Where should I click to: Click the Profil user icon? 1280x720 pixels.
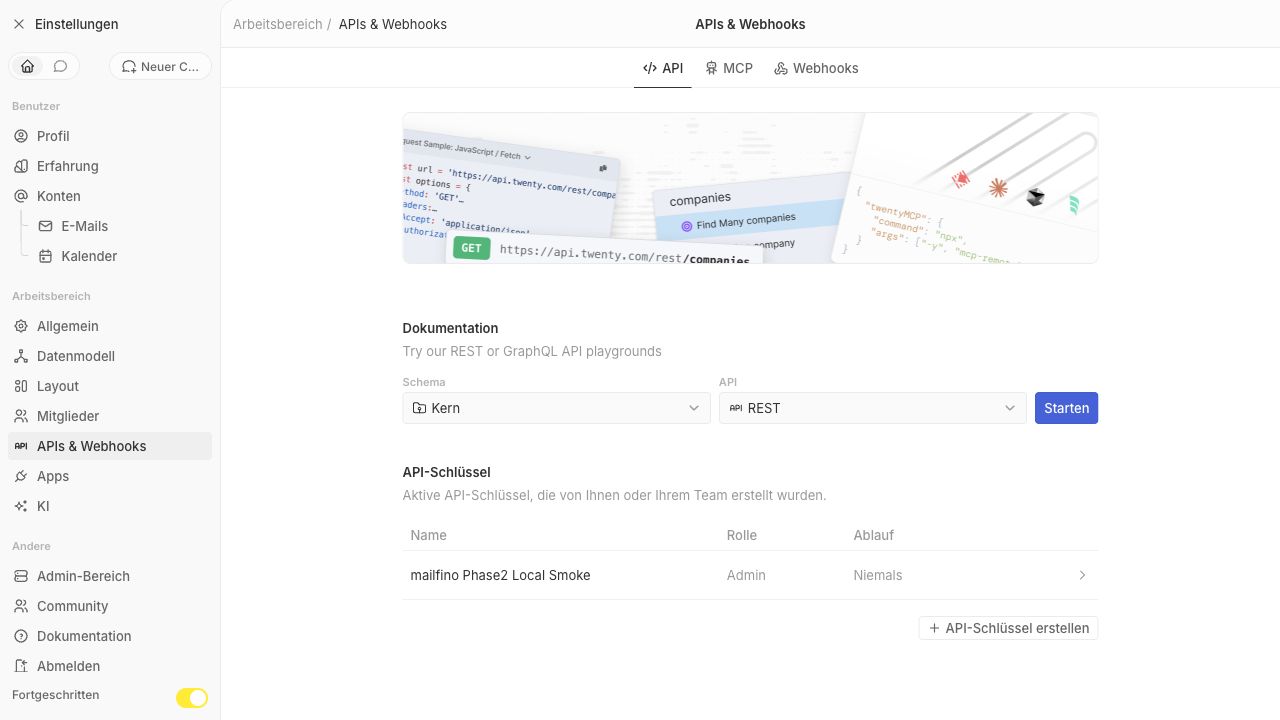(21, 136)
